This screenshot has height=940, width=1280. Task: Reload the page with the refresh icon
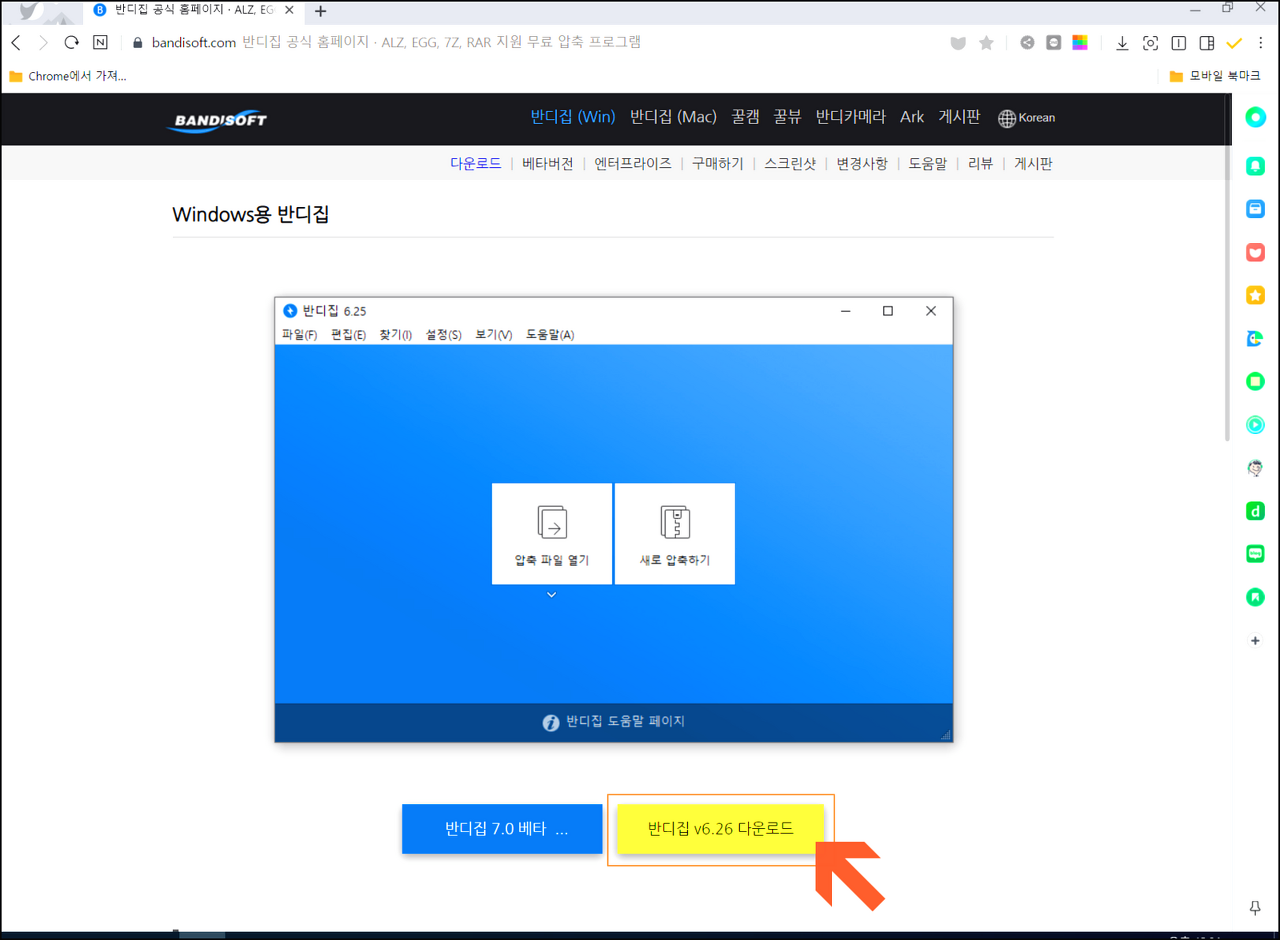point(72,42)
